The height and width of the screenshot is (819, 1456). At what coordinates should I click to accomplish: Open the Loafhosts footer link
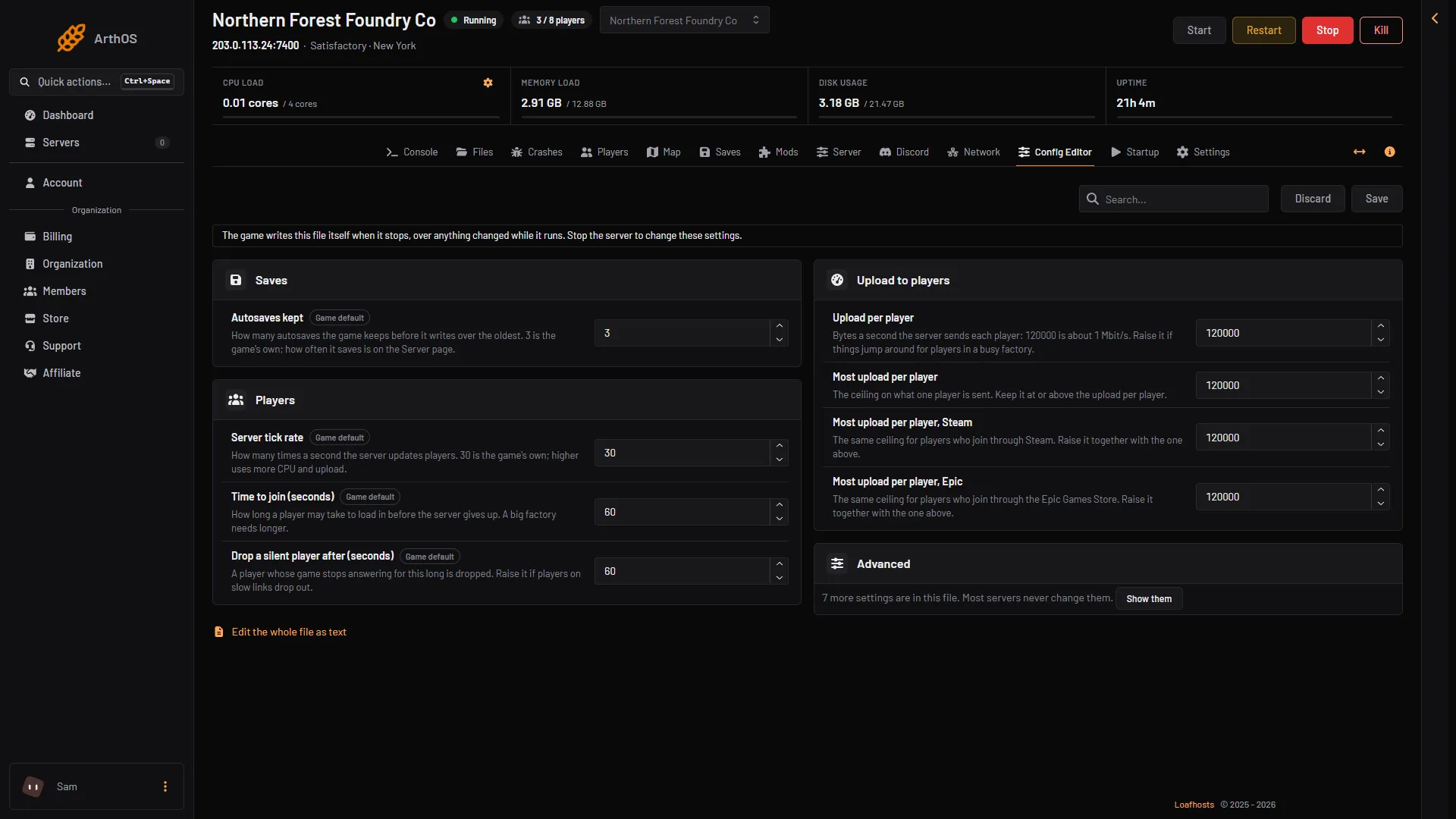1194,805
